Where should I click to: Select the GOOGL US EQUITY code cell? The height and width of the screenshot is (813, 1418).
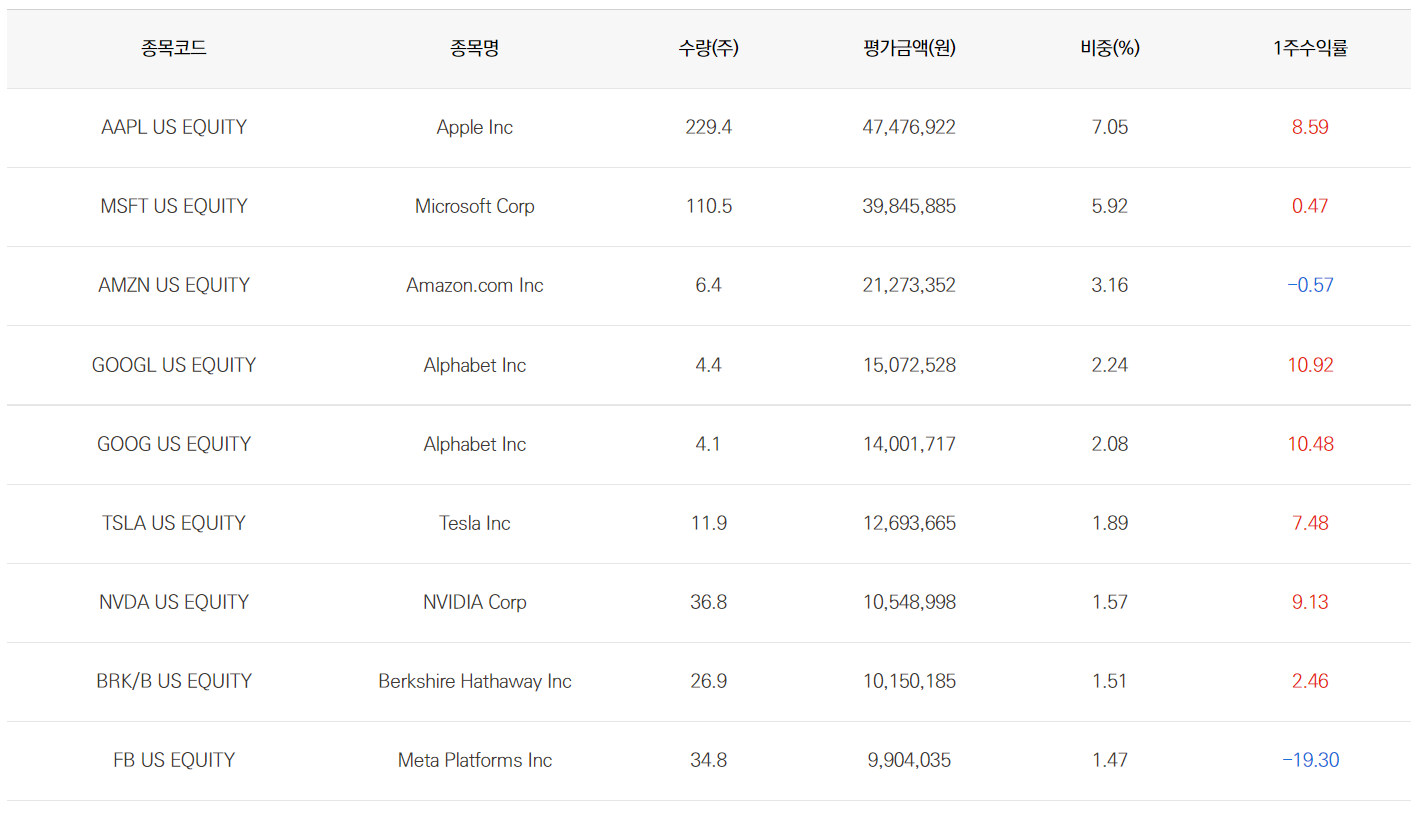[x=174, y=365]
